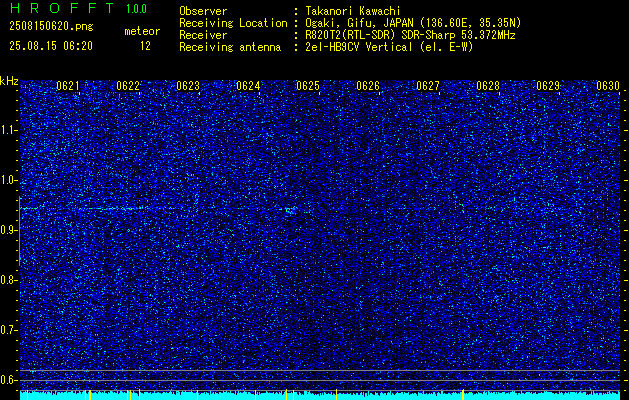Click the bright meteor echo burst before 0625

click(291, 211)
